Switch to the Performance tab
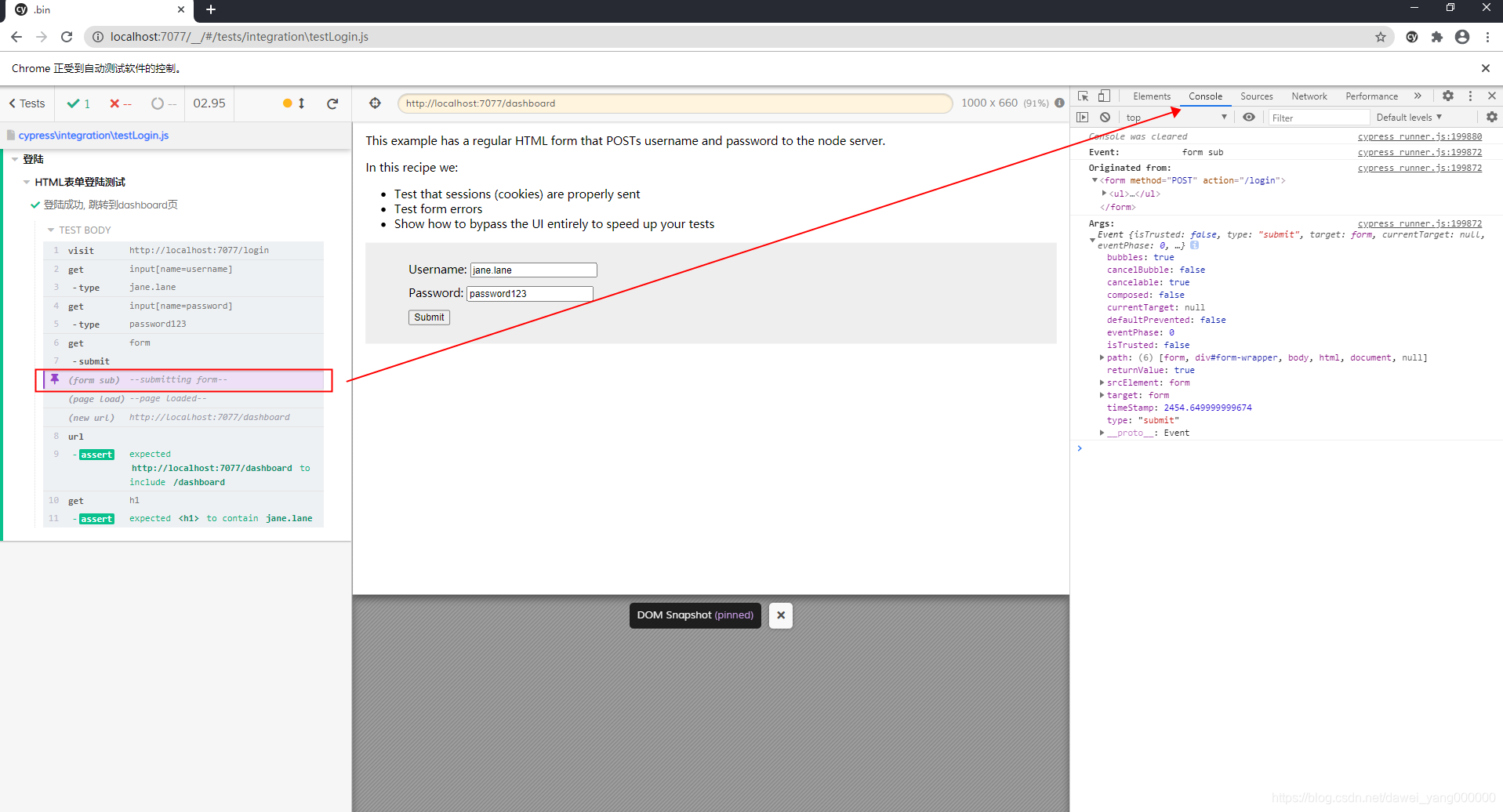 coord(1371,96)
